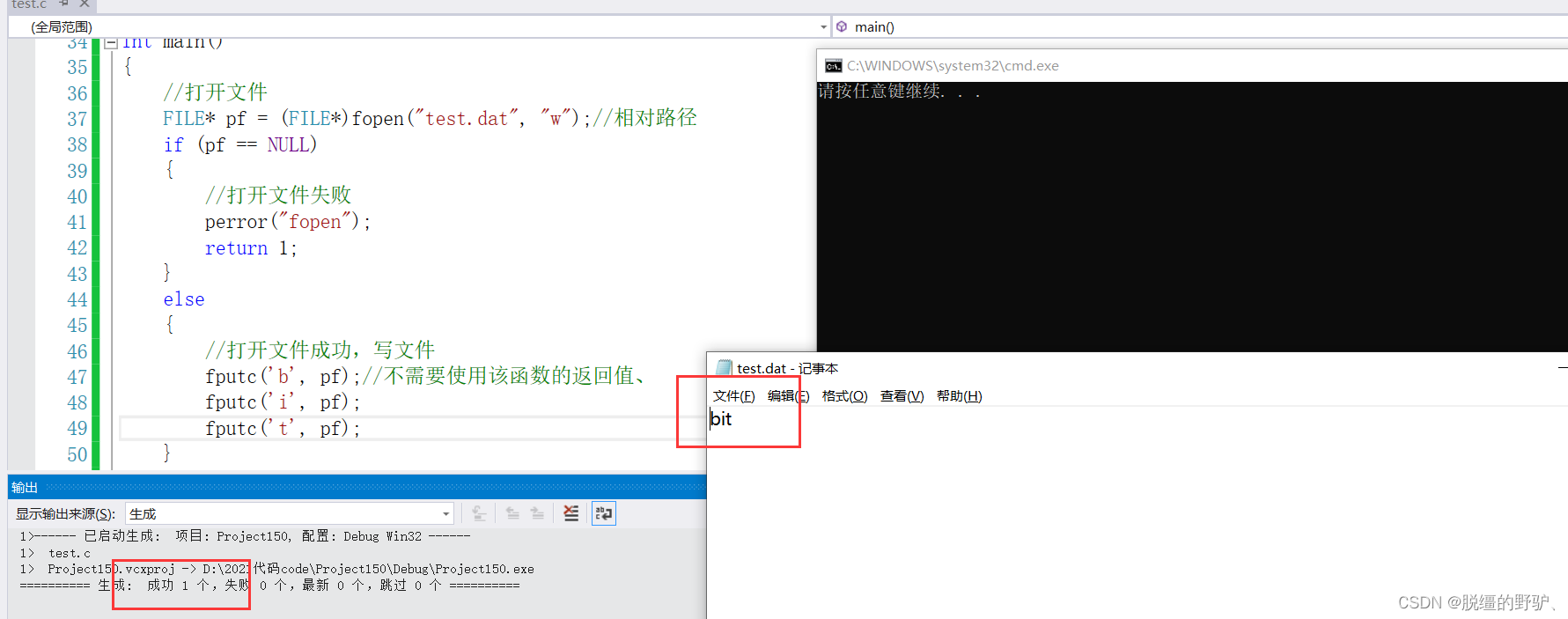Click the 'else' keyword on line 44

coord(183,299)
